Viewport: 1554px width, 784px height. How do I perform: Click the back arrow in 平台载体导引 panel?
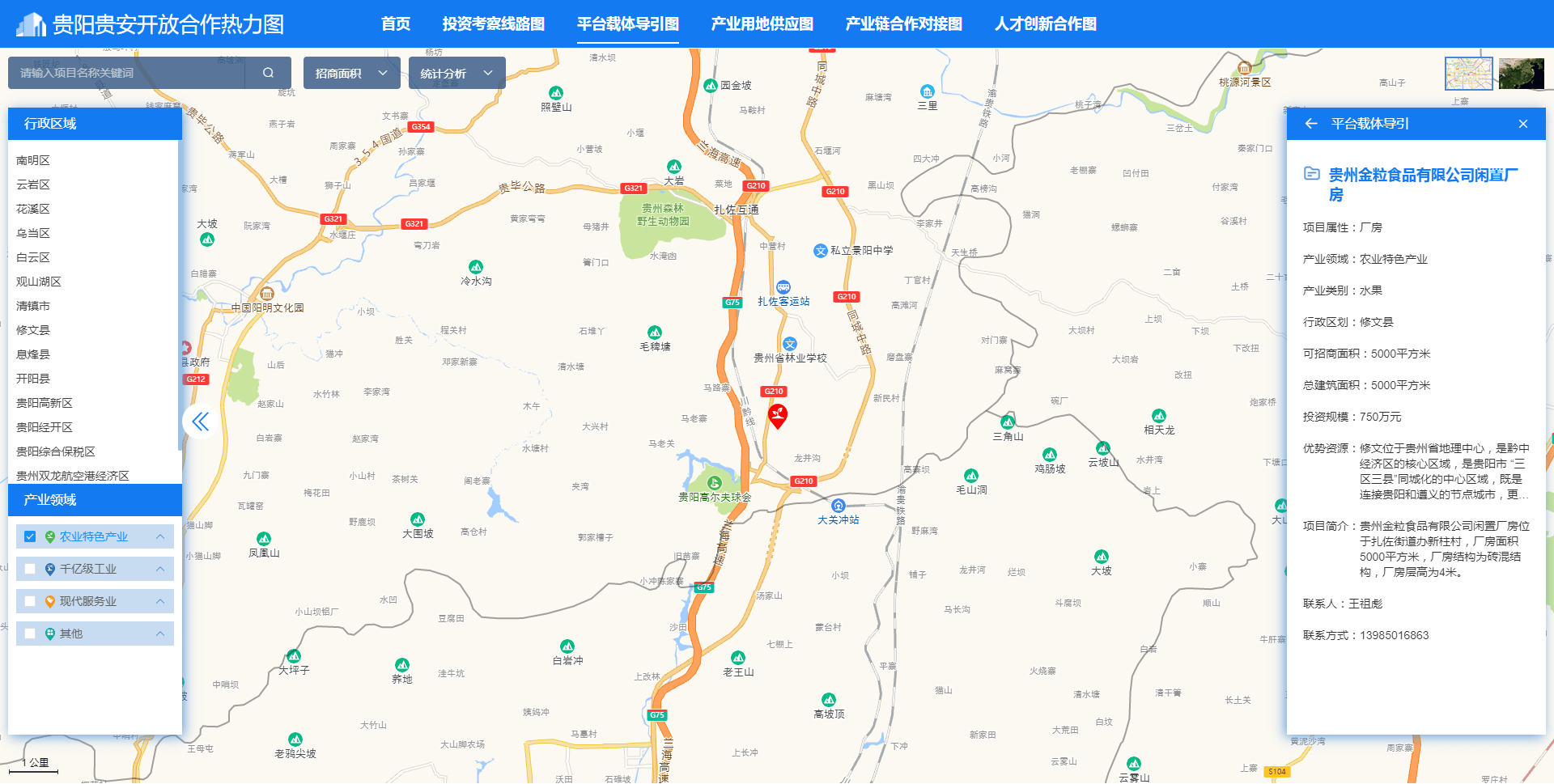[1311, 124]
